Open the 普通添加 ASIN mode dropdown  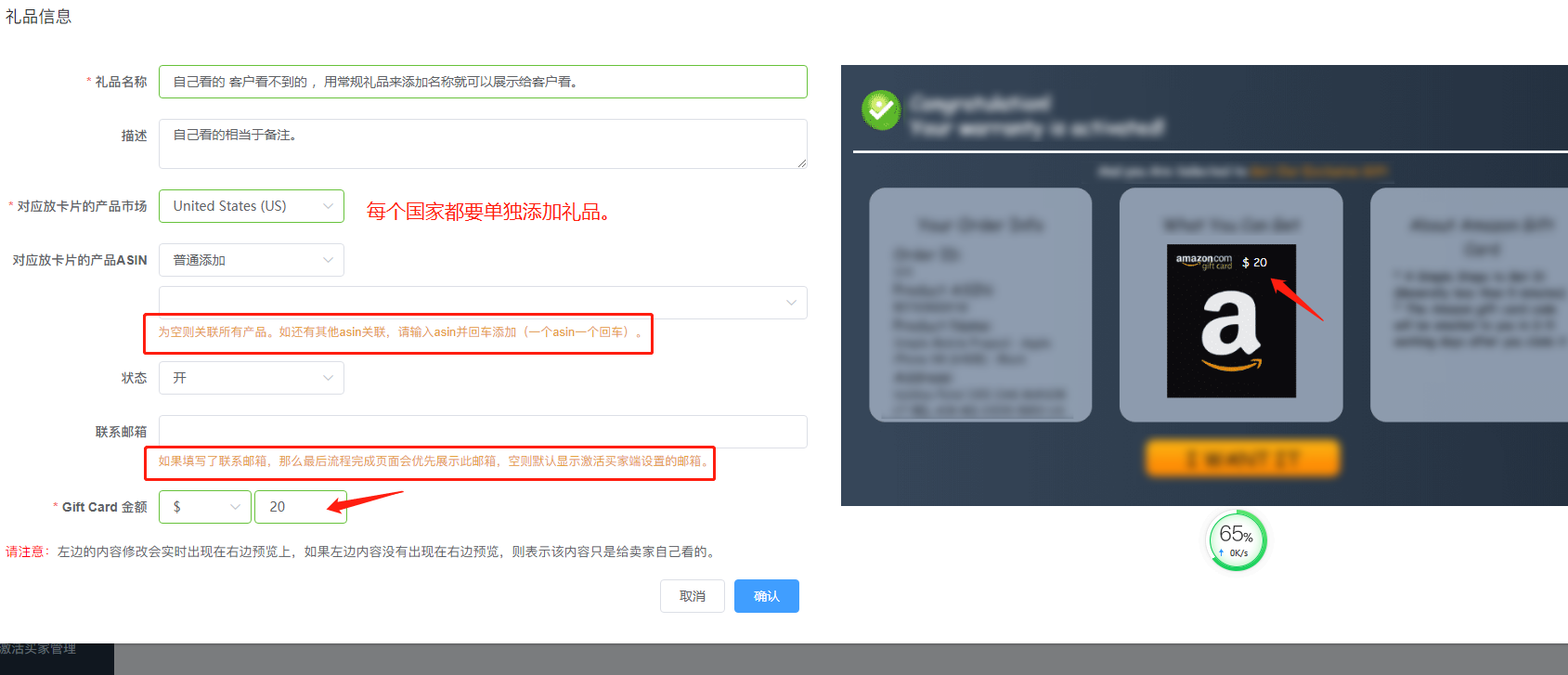click(x=252, y=260)
